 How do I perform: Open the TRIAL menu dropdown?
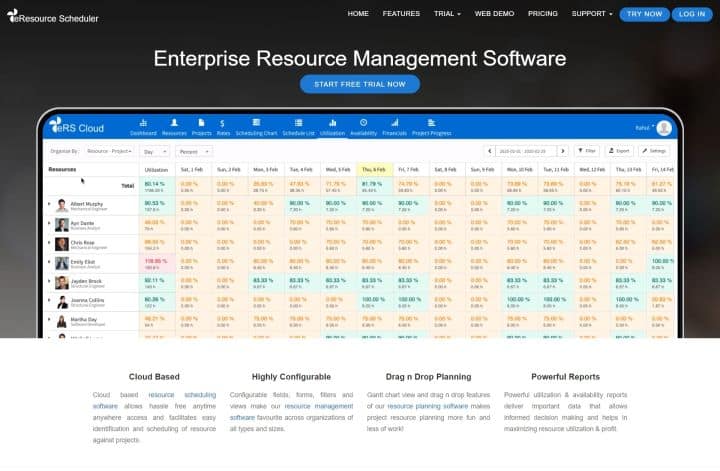tap(447, 14)
